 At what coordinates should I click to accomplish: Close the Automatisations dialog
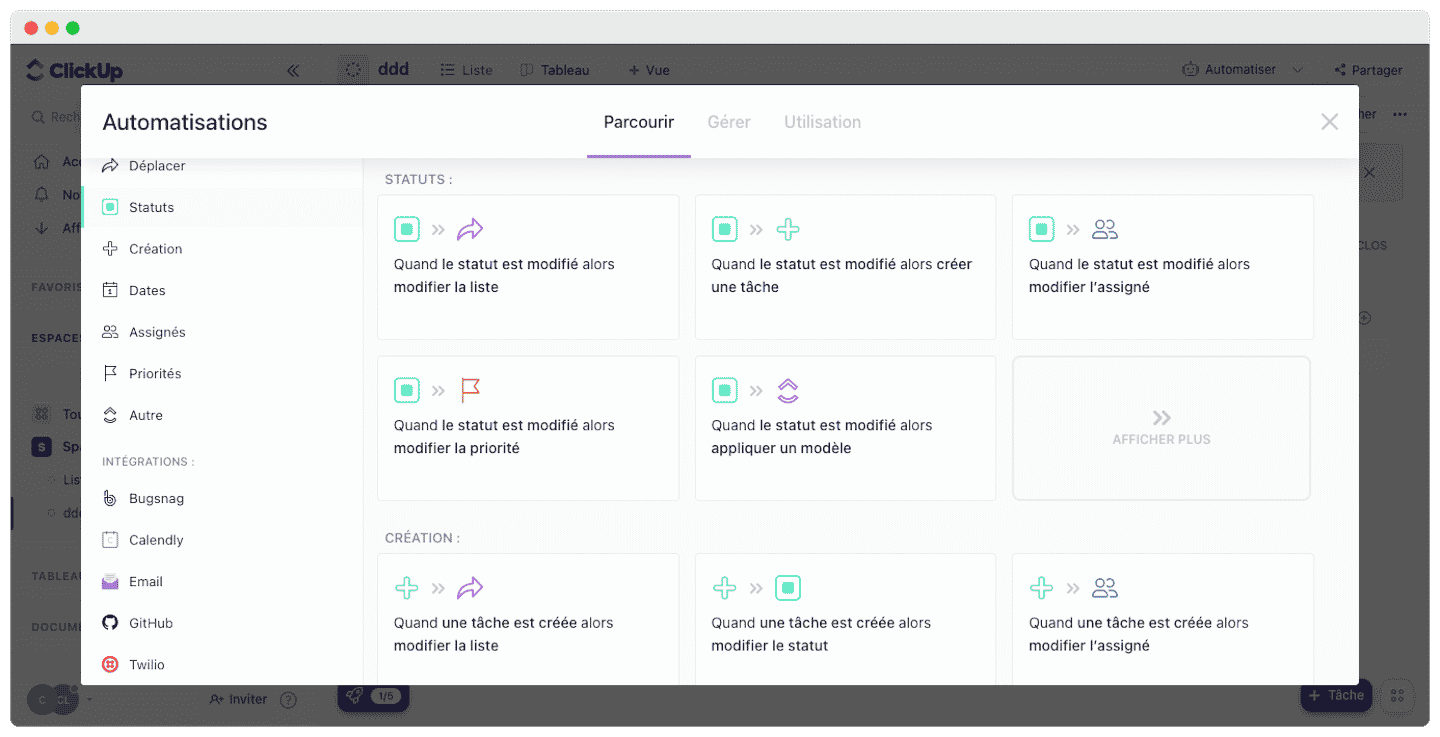coord(1329,122)
